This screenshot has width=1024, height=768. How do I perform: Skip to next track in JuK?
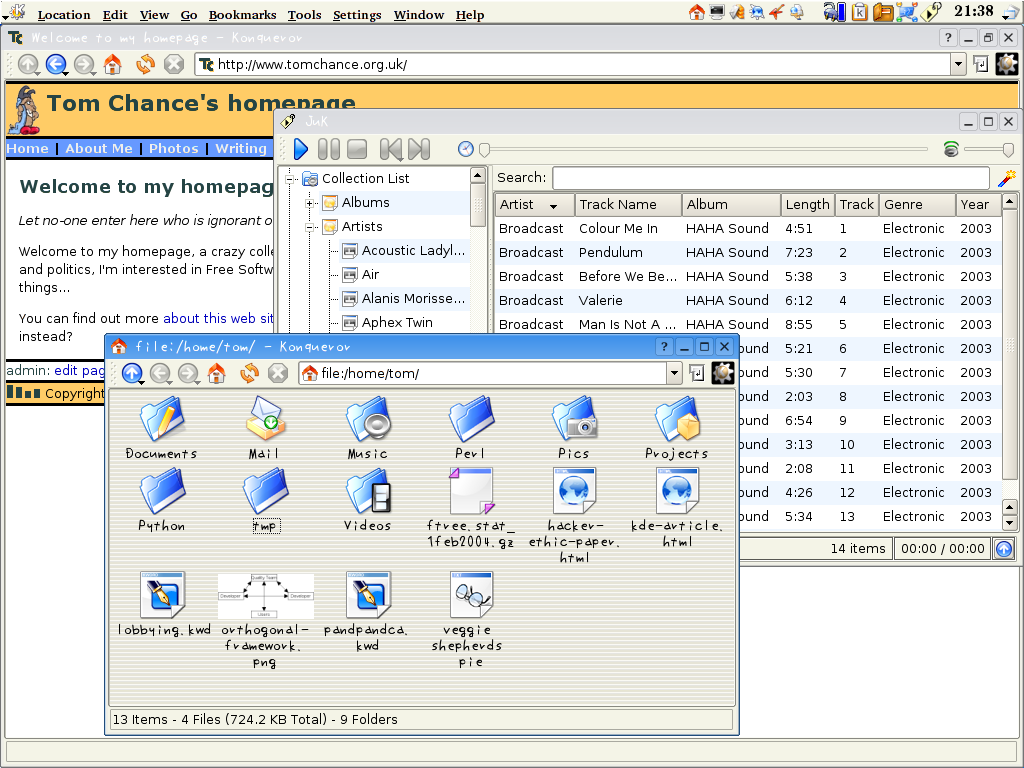click(x=419, y=149)
